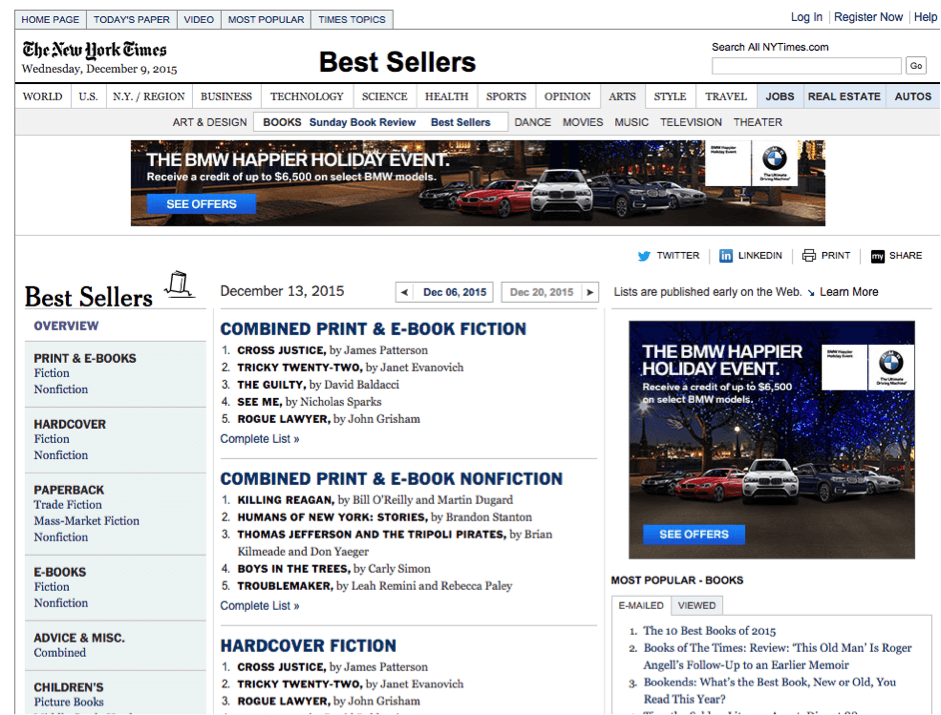Open Nonfiction under Hardcover
Image resolution: width=941 pixels, height=715 pixels.
click(x=61, y=456)
